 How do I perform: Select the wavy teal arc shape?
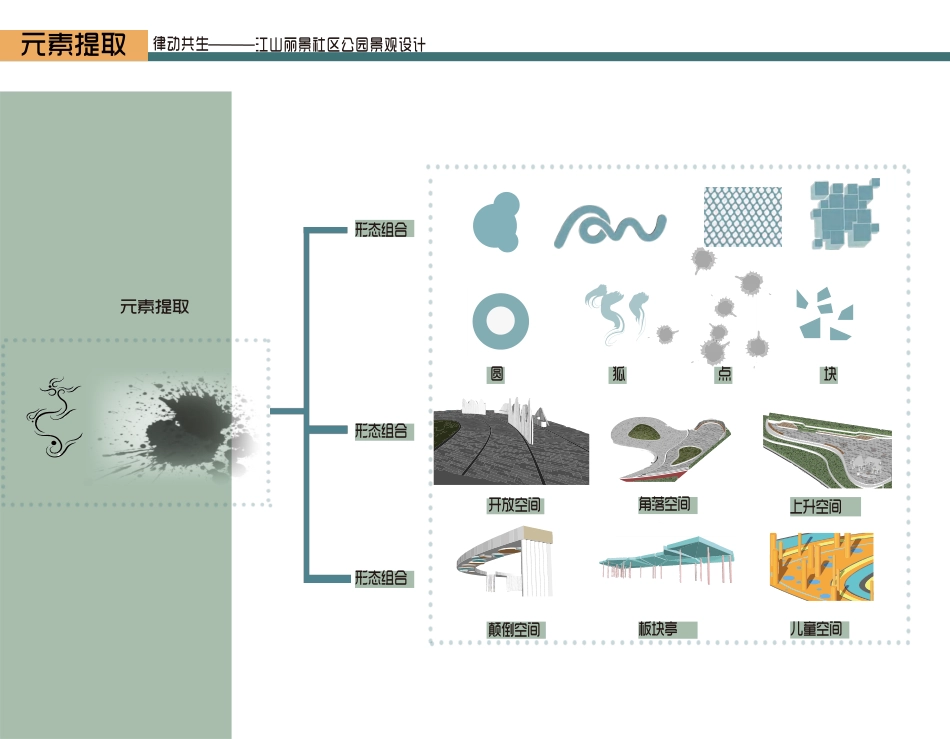[x=609, y=227]
